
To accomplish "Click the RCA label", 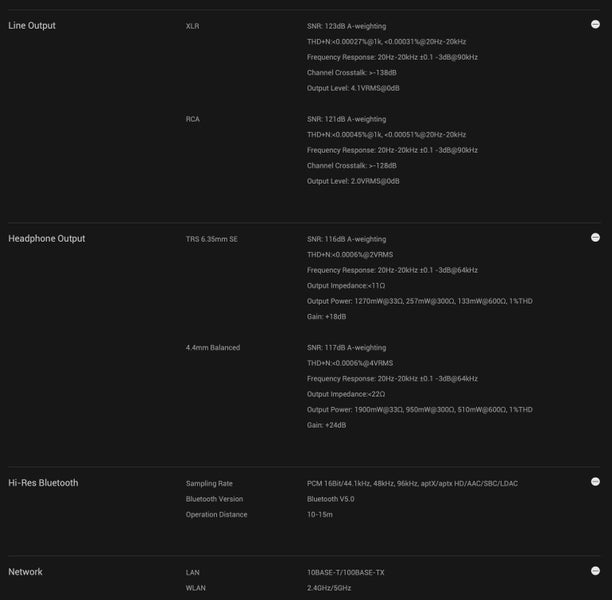I will (x=193, y=119).
